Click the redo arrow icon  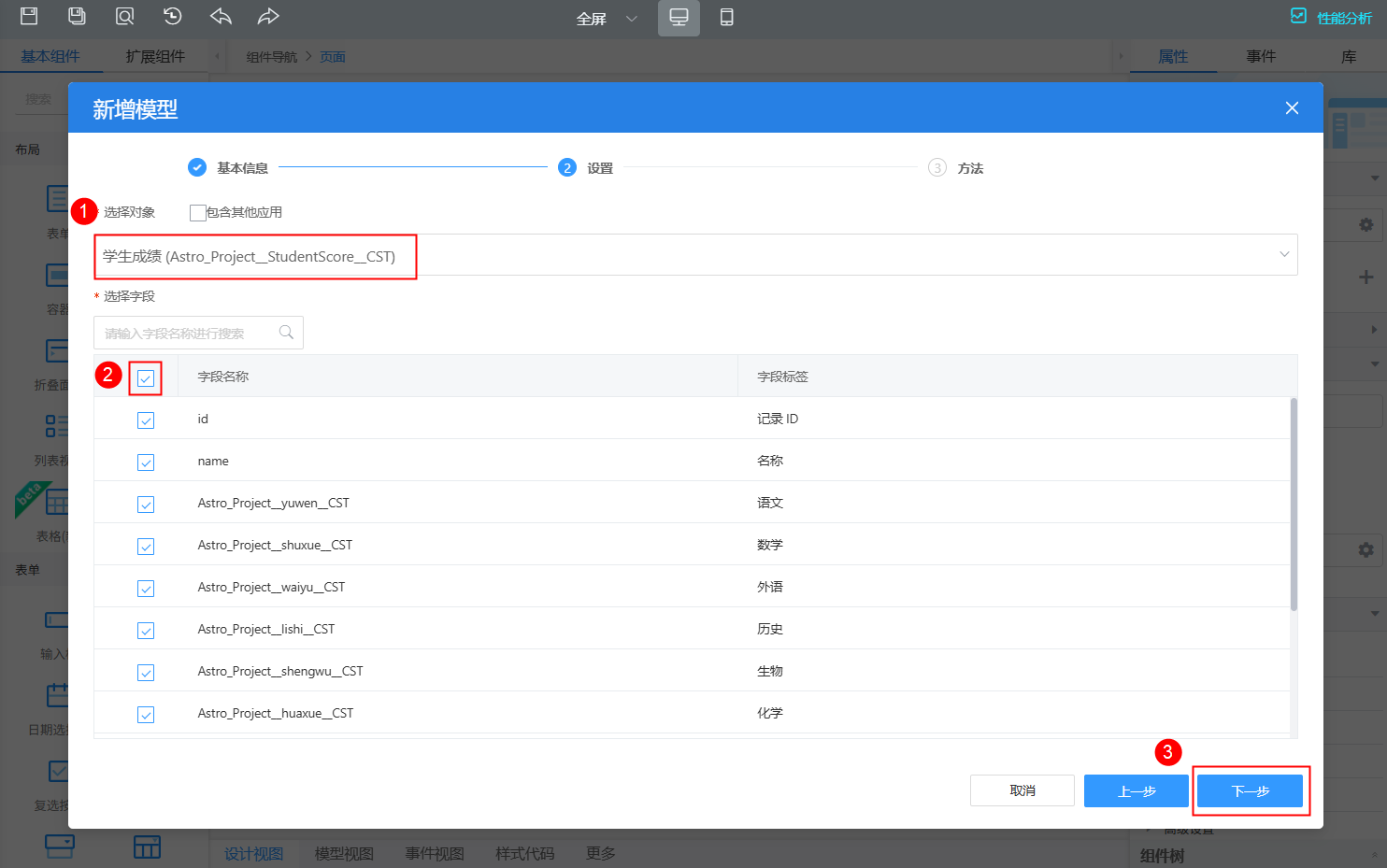(x=268, y=16)
